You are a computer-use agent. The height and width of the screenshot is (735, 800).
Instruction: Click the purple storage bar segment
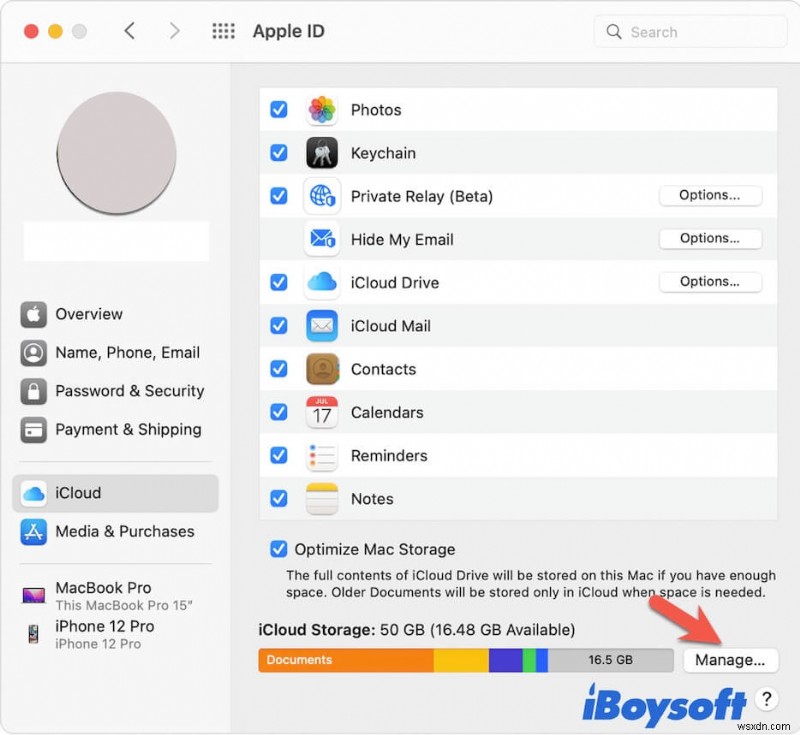click(505, 660)
